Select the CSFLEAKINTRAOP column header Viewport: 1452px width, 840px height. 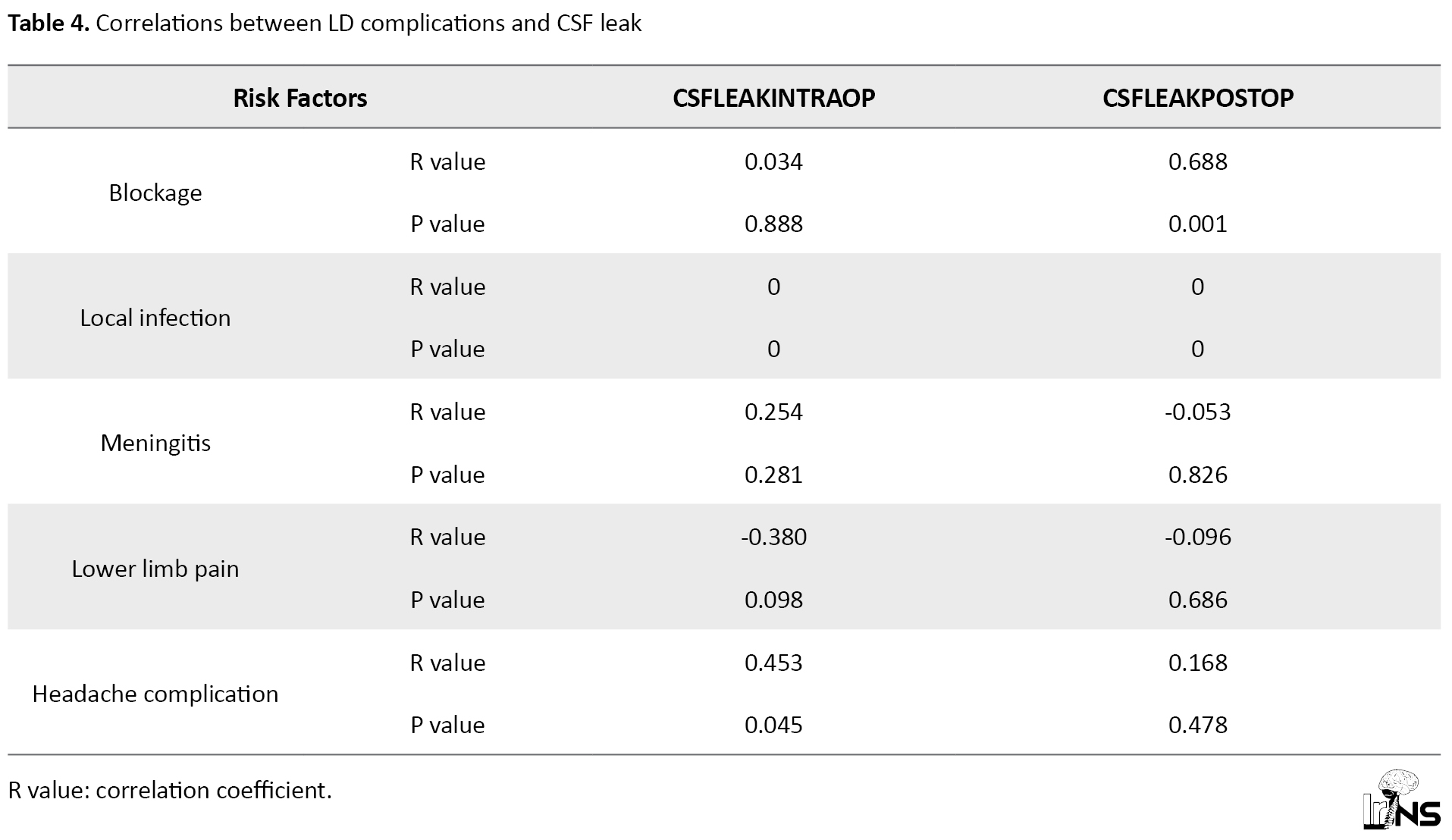click(773, 98)
